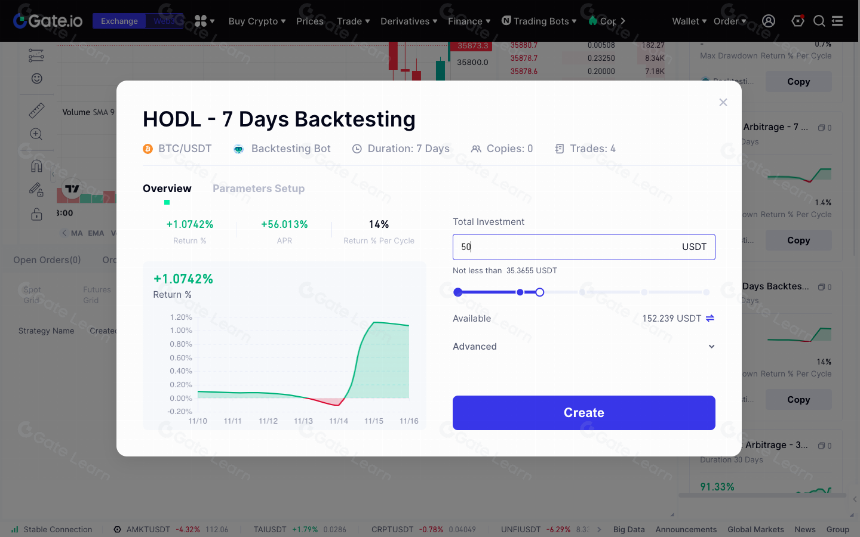Click the EMA indicator label below chart
Image resolution: width=860 pixels, height=537 pixels.
click(96, 233)
